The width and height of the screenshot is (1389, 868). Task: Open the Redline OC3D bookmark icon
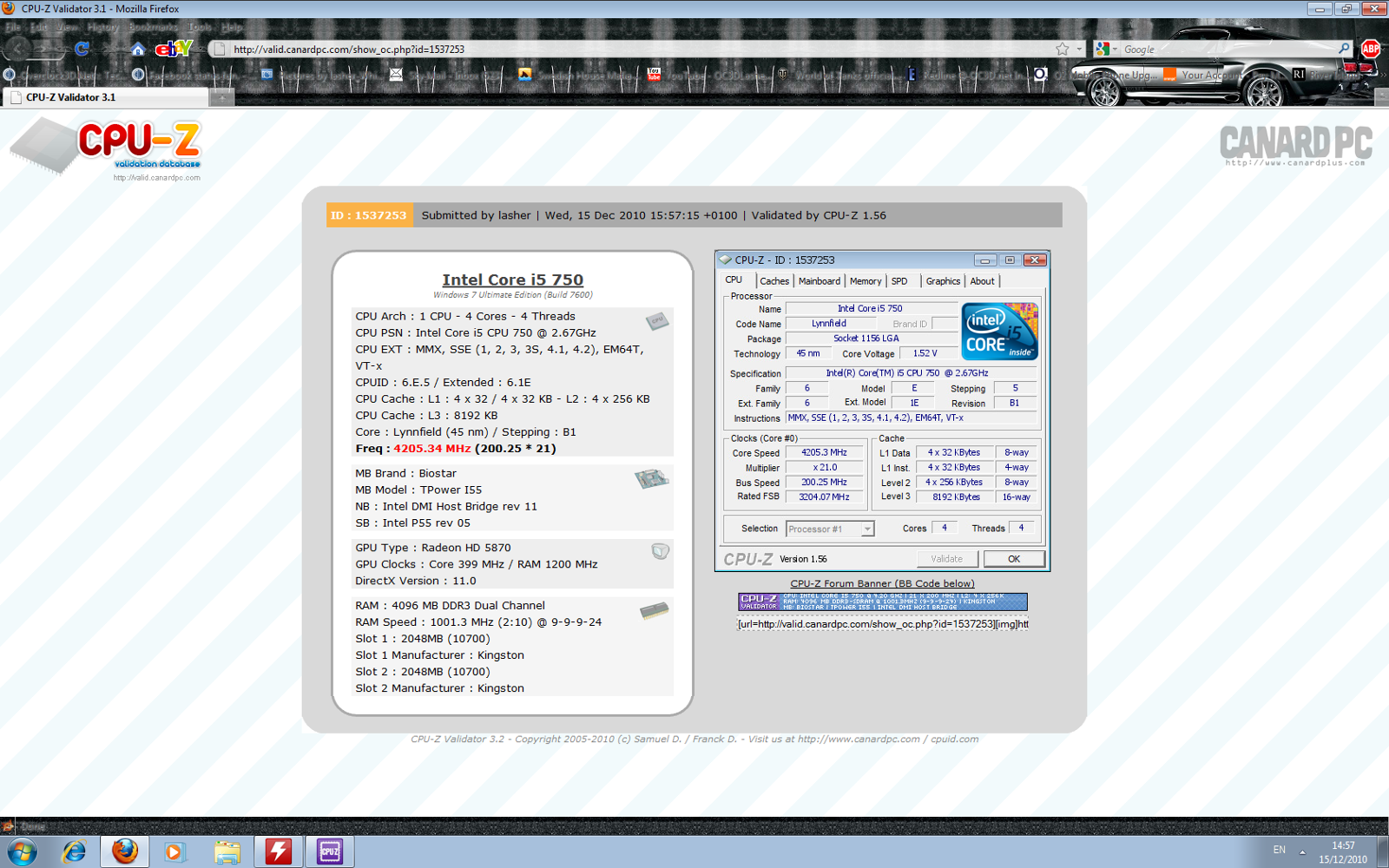pyautogui.click(x=912, y=75)
